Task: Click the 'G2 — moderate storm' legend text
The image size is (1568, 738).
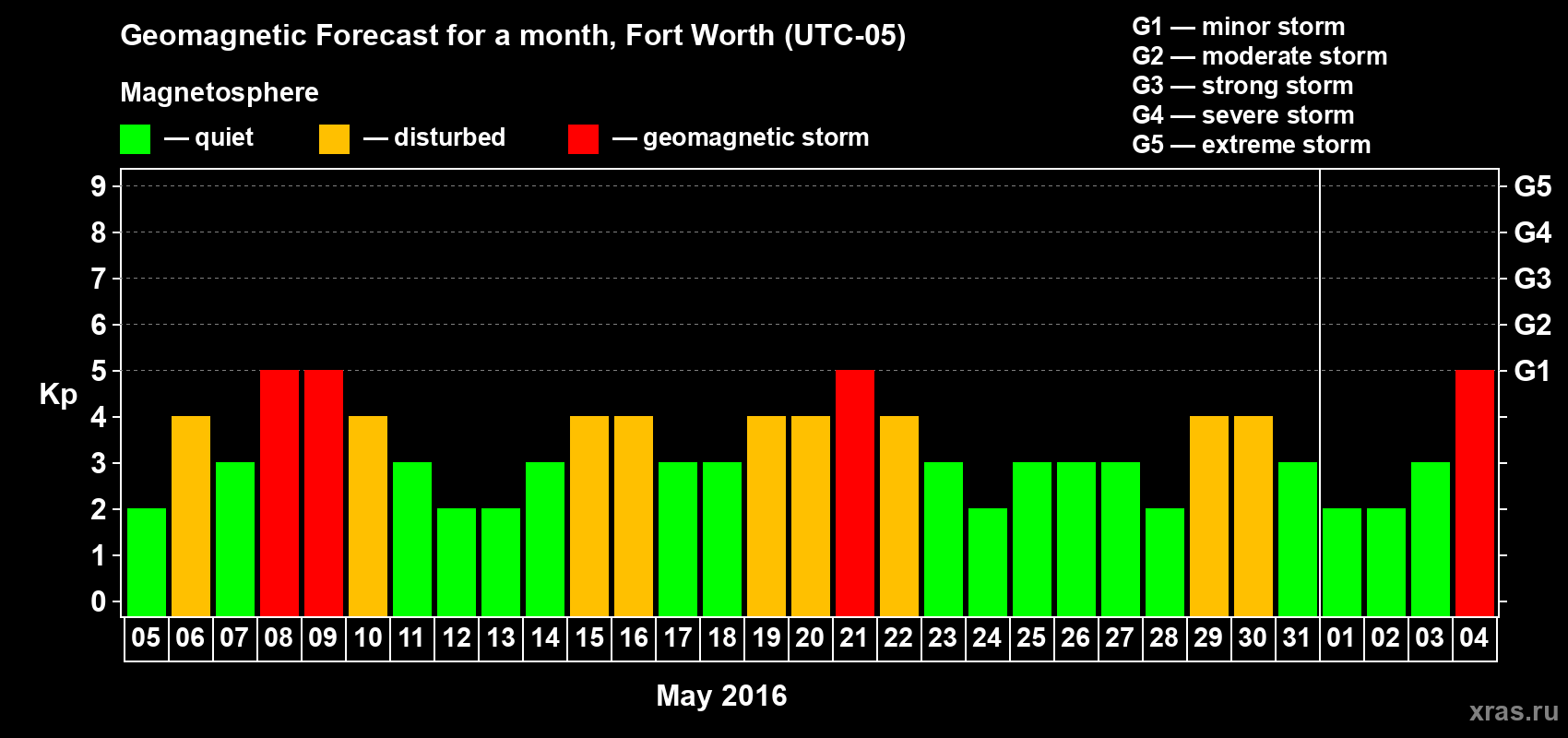Action: (x=1259, y=56)
